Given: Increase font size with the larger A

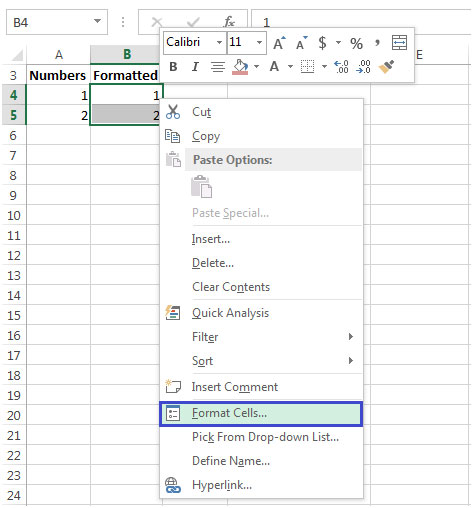Looking at the screenshot, I should pos(279,43).
